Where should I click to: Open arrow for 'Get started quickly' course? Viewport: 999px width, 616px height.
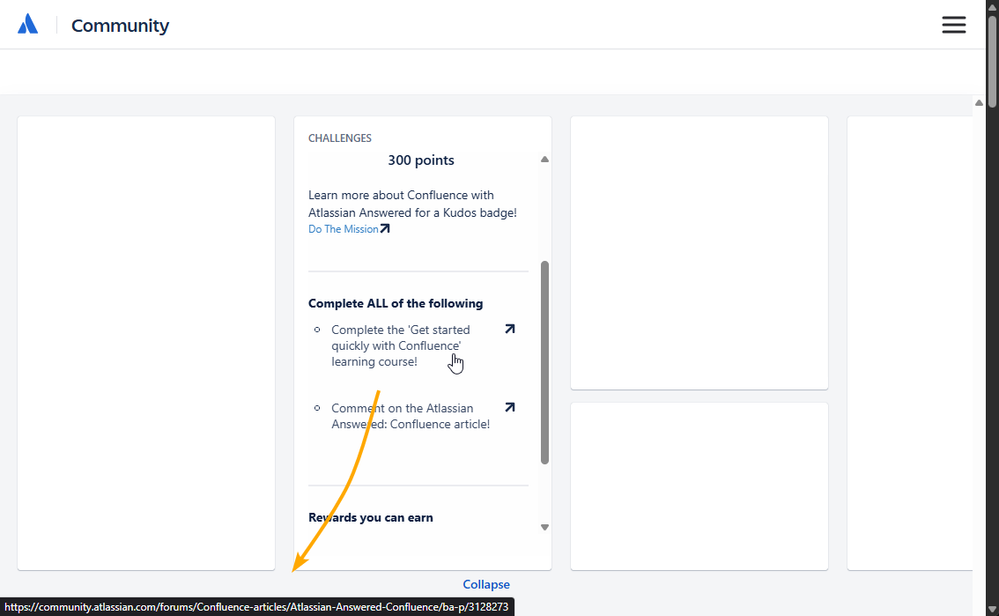click(510, 329)
